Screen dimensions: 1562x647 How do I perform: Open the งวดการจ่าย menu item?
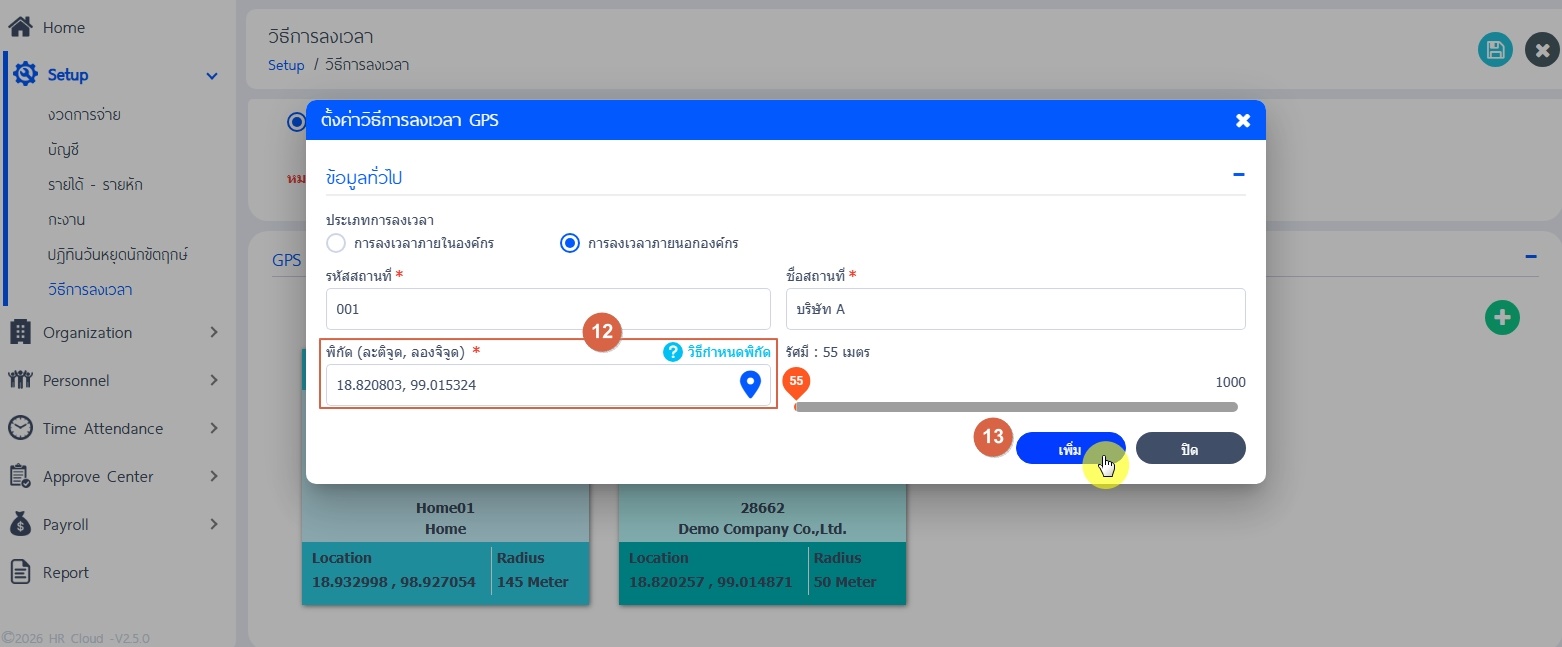pos(84,115)
